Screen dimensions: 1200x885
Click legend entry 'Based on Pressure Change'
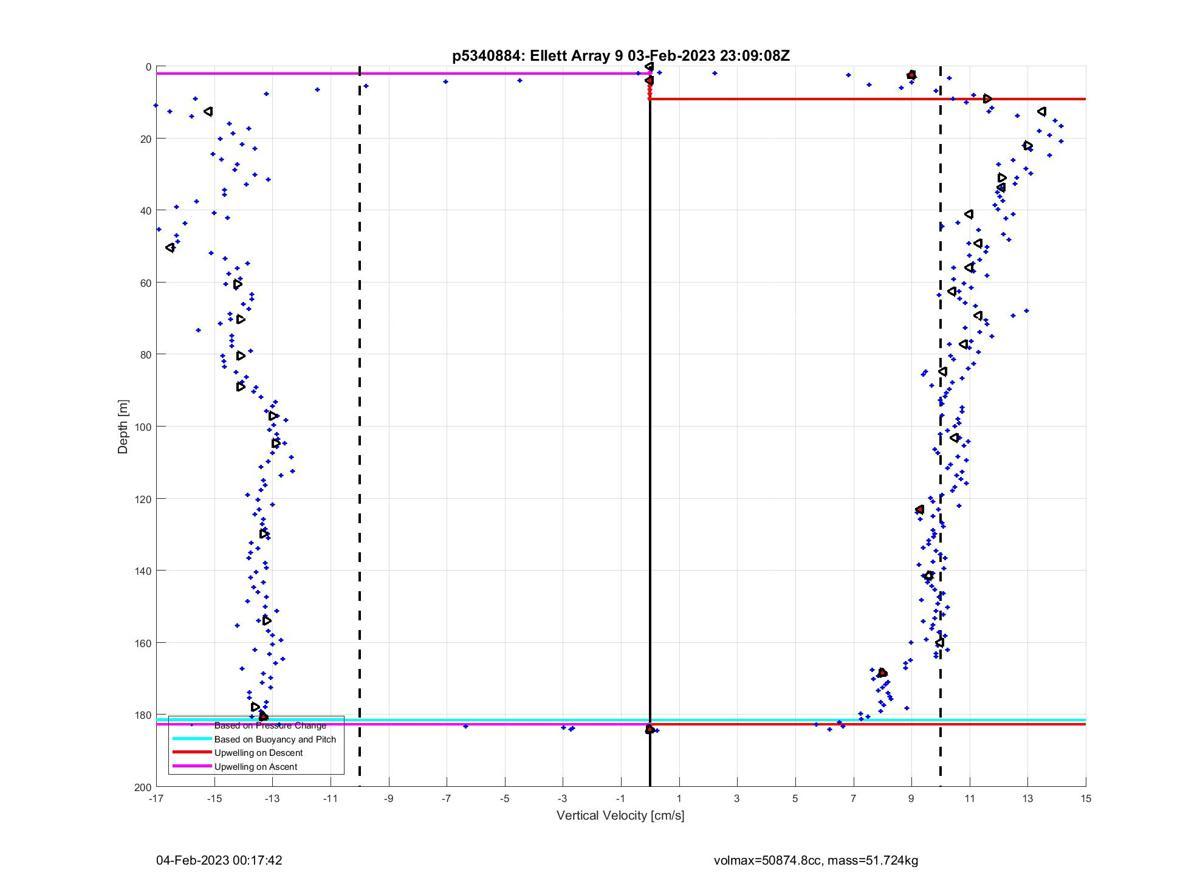[x=270, y=725]
